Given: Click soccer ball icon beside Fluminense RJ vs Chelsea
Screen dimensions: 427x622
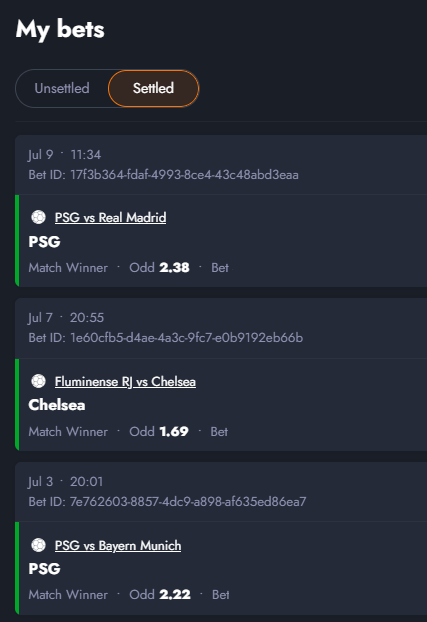Looking at the screenshot, I should pyautogui.click(x=38, y=381).
